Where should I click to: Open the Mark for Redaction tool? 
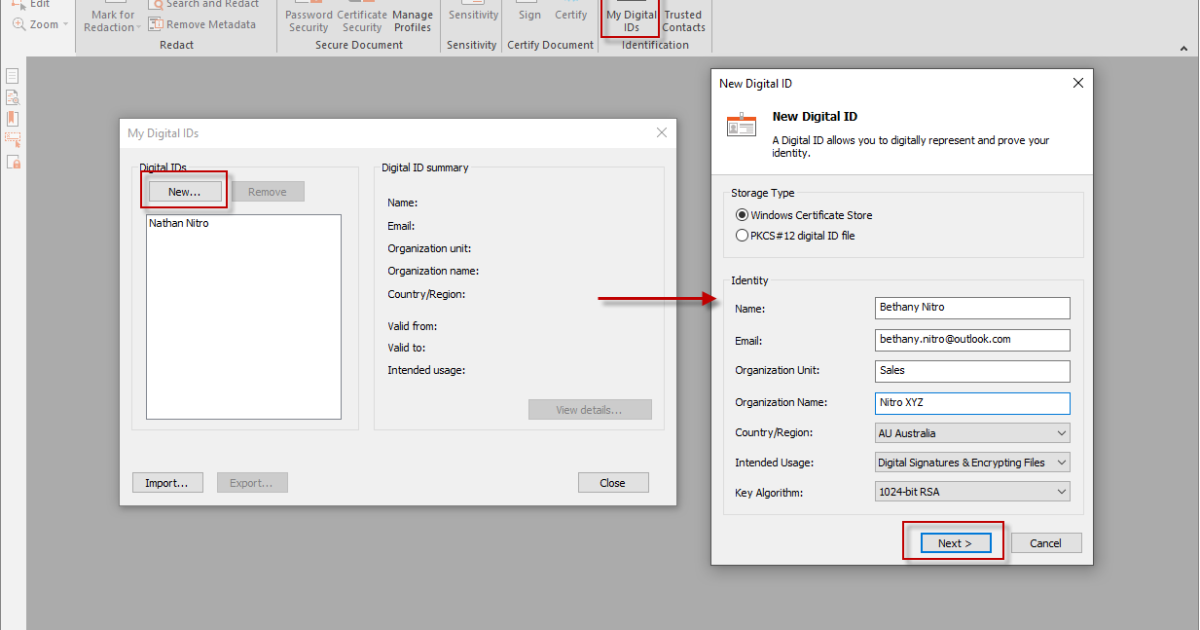(110, 18)
